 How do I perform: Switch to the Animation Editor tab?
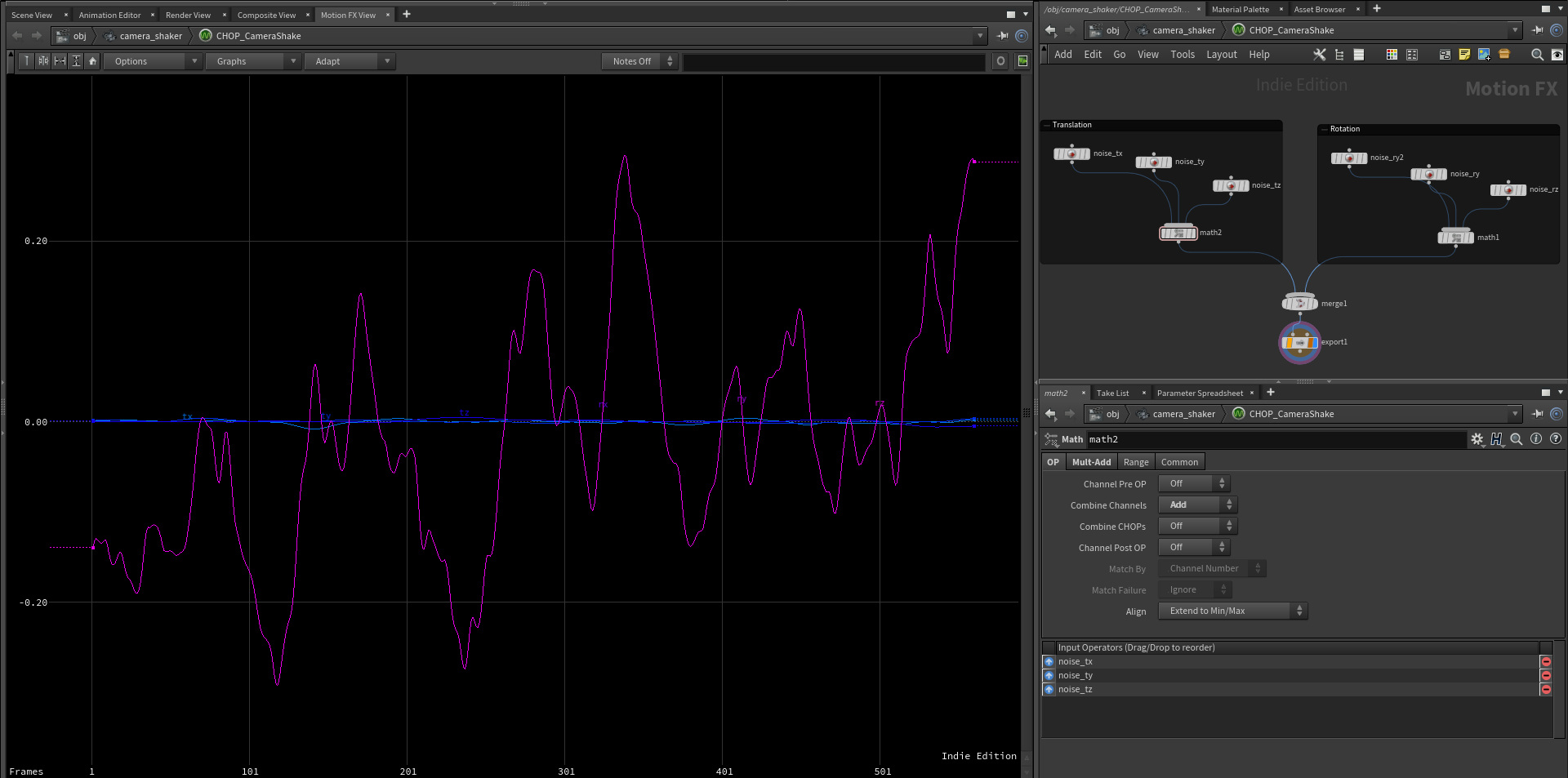[x=110, y=15]
